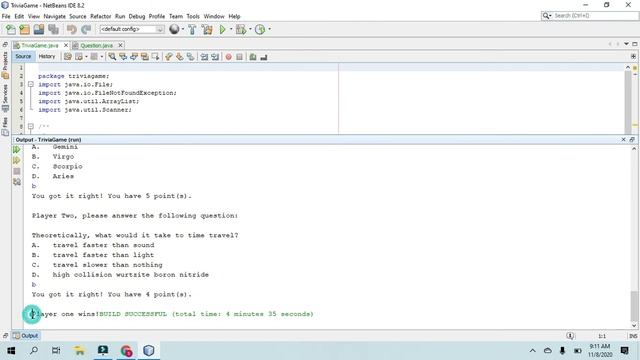Click the Output window vertical scrollbar thumb

pyautogui.click(x=634, y=306)
